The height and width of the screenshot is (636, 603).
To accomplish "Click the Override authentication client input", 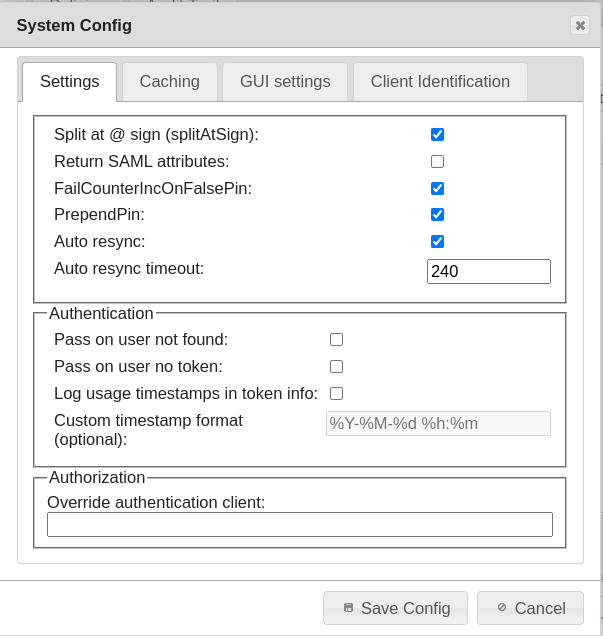I will pyautogui.click(x=299, y=524).
